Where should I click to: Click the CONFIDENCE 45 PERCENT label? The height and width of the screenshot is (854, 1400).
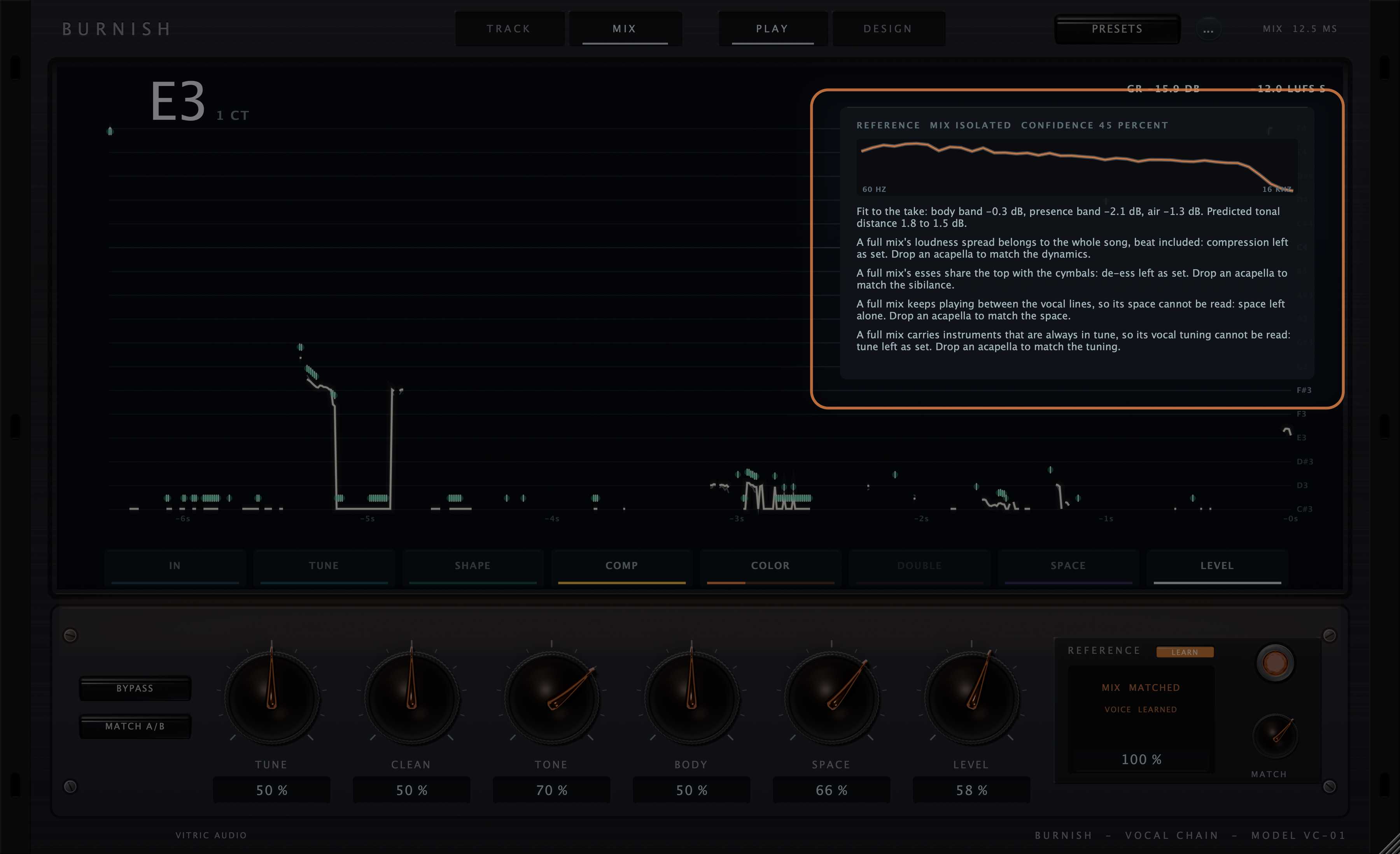tap(1094, 125)
